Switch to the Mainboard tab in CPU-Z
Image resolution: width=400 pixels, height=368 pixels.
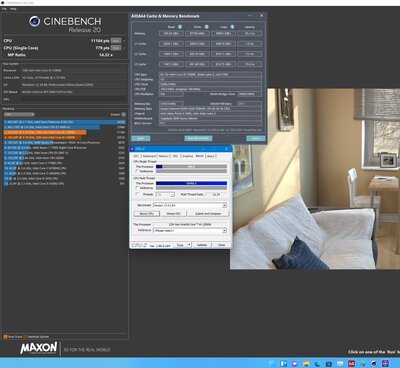pyautogui.click(x=149, y=156)
